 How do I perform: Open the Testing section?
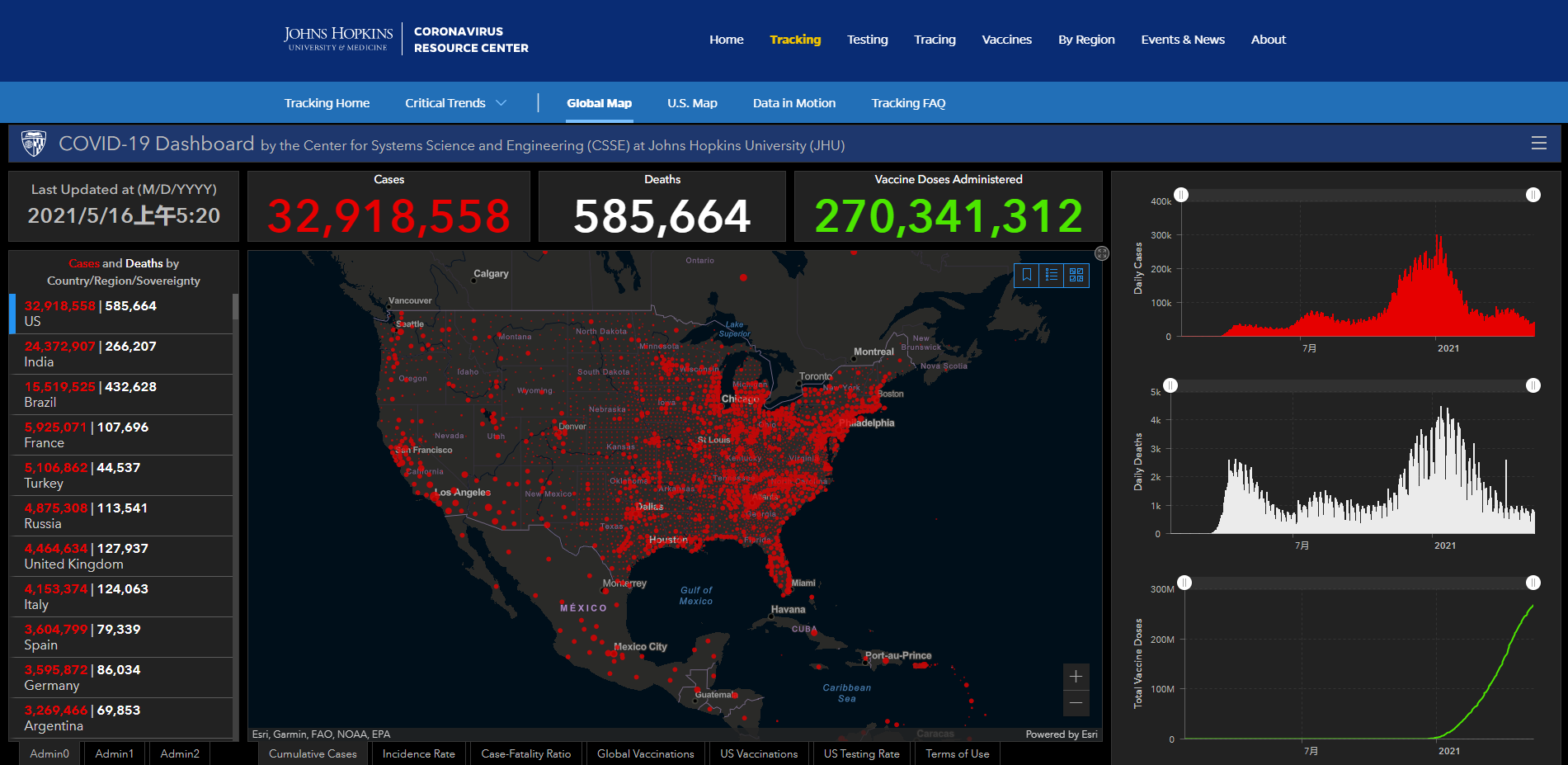pos(868,40)
